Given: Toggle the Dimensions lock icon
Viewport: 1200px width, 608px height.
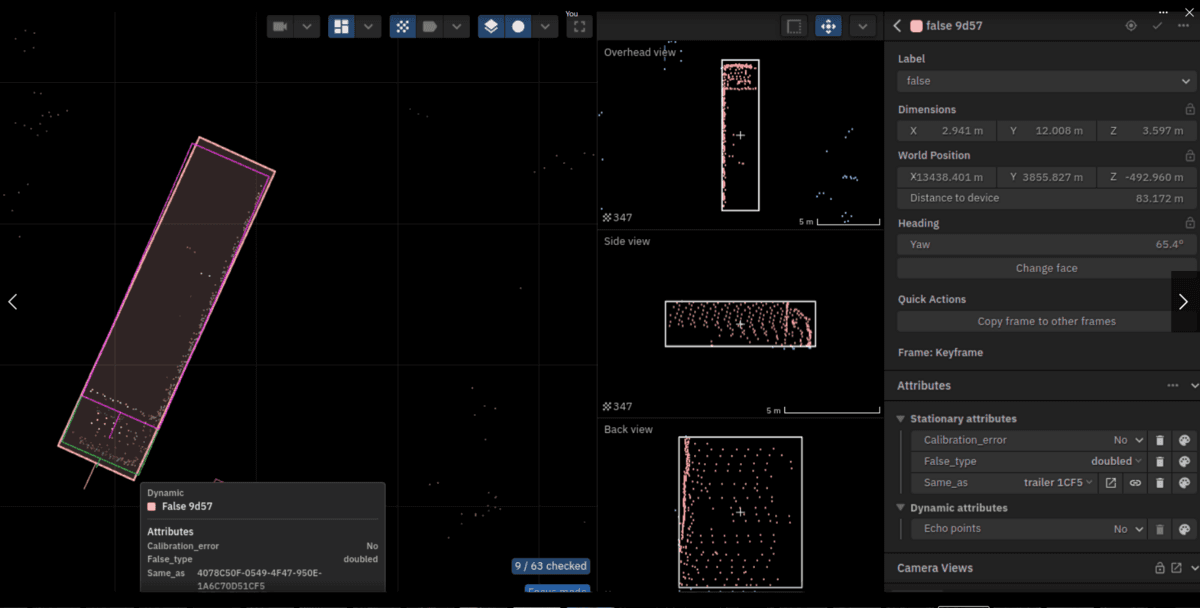Looking at the screenshot, I should 1189,109.
